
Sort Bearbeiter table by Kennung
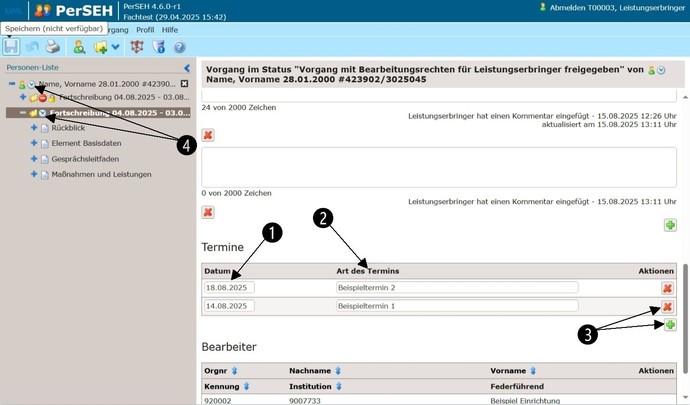(246, 386)
